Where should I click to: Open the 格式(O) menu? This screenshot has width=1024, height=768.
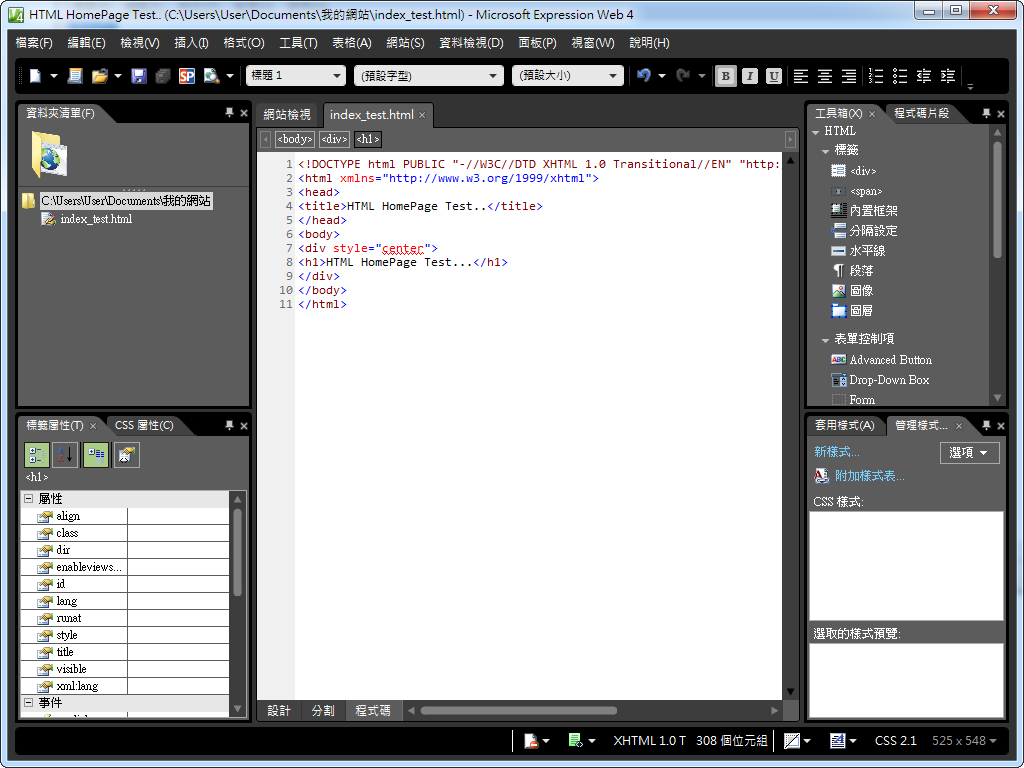coord(244,43)
